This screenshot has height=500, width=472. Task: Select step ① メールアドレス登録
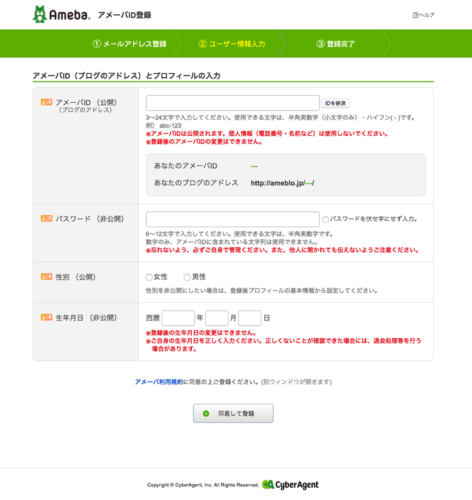coord(130,44)
